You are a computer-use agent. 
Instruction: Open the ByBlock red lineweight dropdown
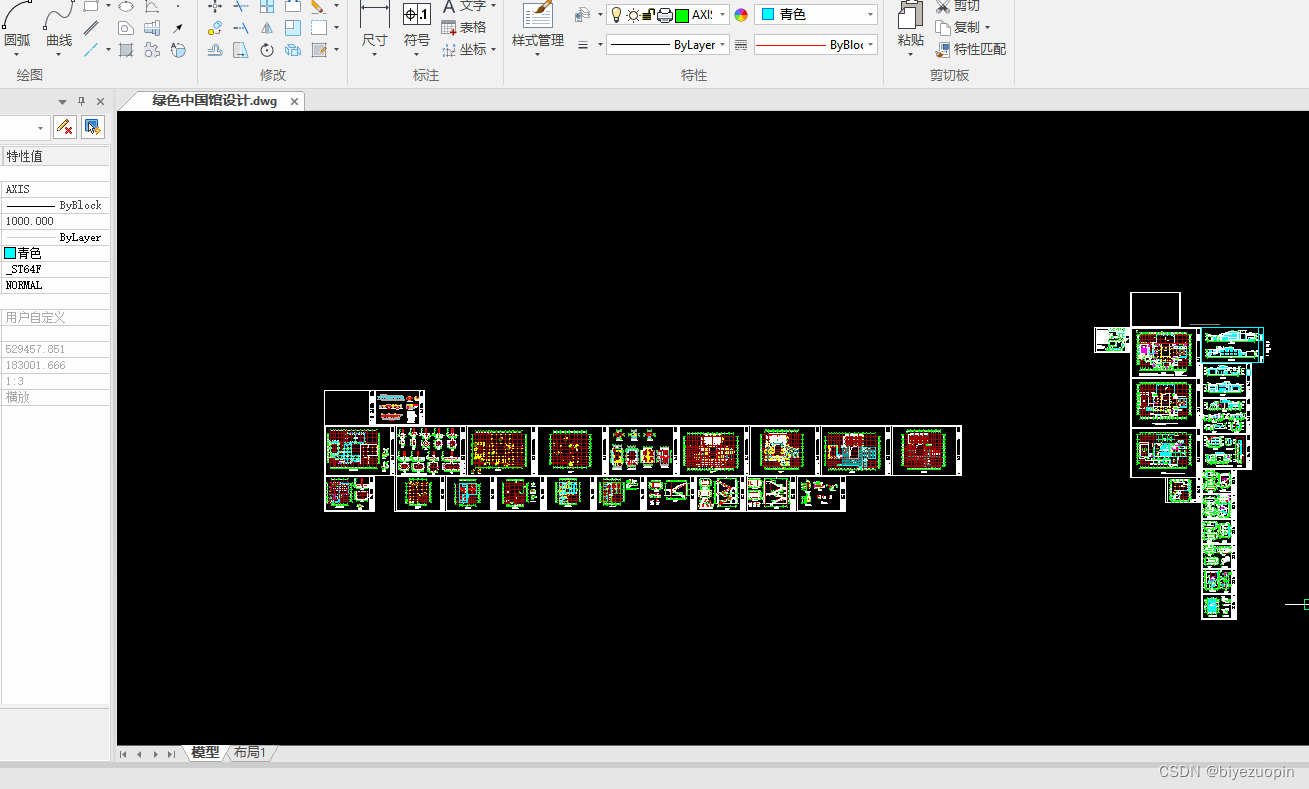pos(871,45)
